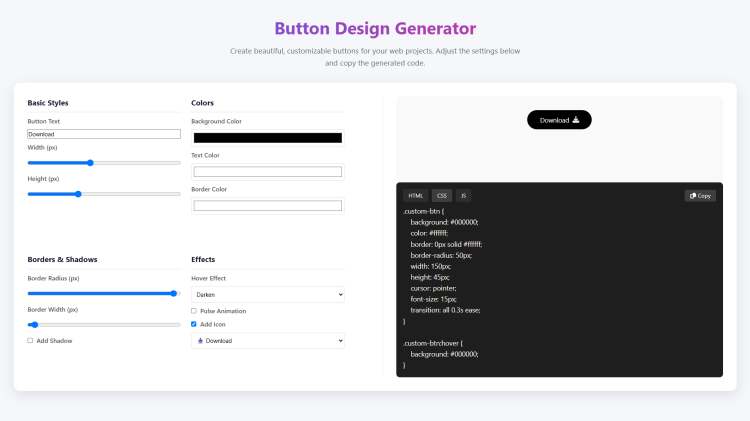Screen dimensions: 750x421
Task: Click the clipboard icon on the Copy button
Action: pyautogui.click(x=693, y=196)
